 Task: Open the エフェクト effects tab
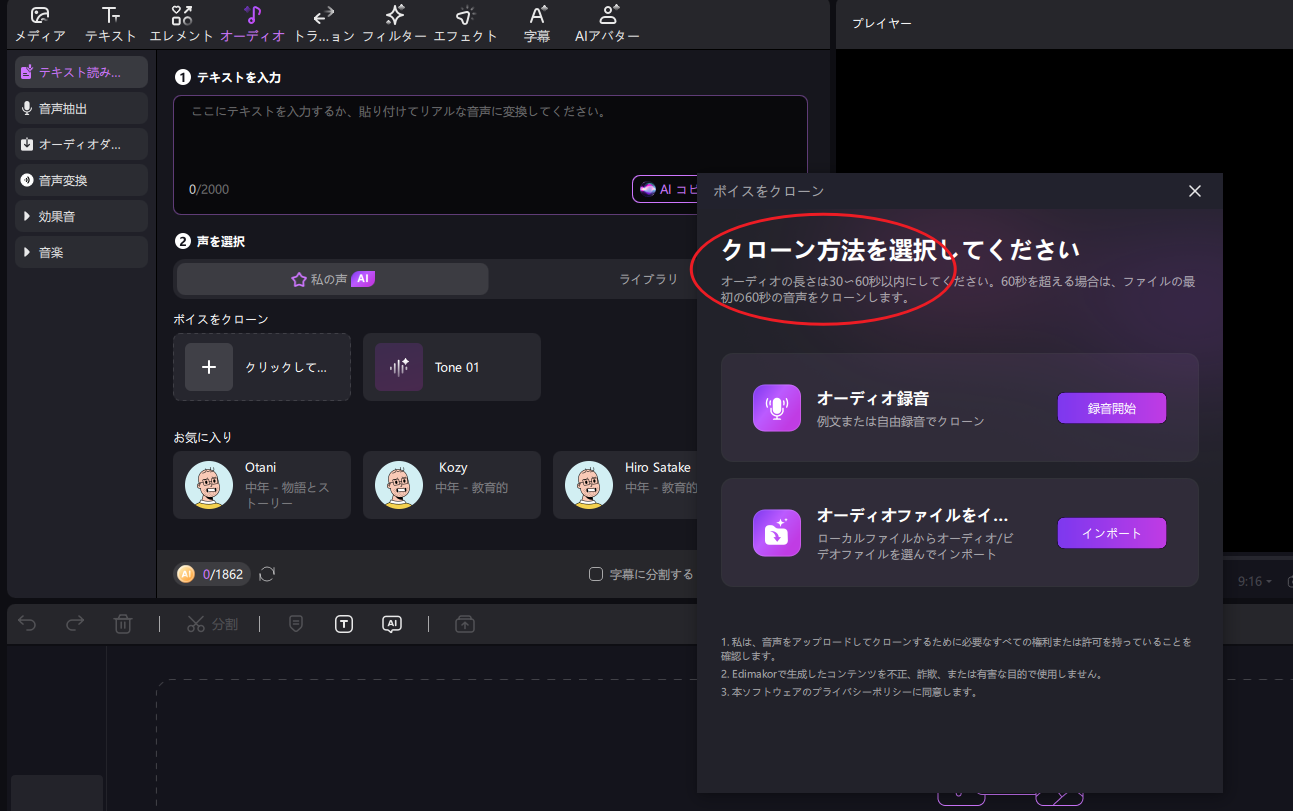(465, 25)
